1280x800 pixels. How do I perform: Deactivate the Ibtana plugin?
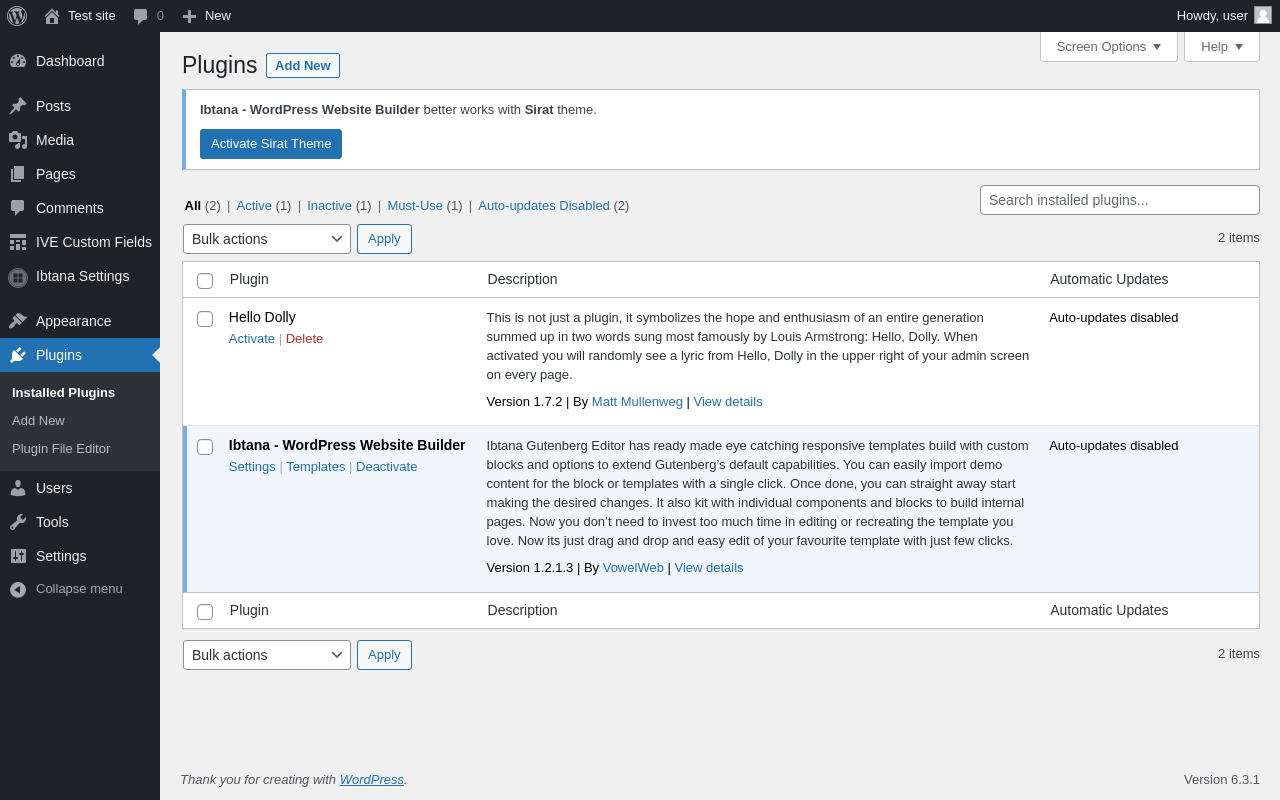[x=386, y=466]
